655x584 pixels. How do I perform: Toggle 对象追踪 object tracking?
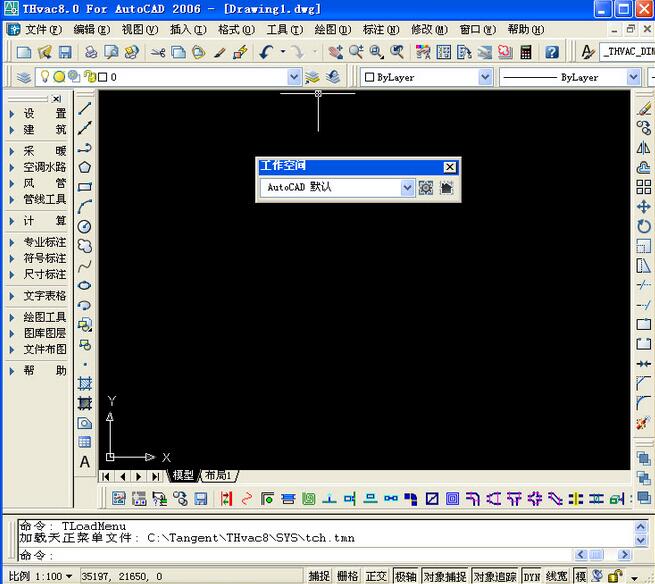pyautogui.click(x=495, y=576)
